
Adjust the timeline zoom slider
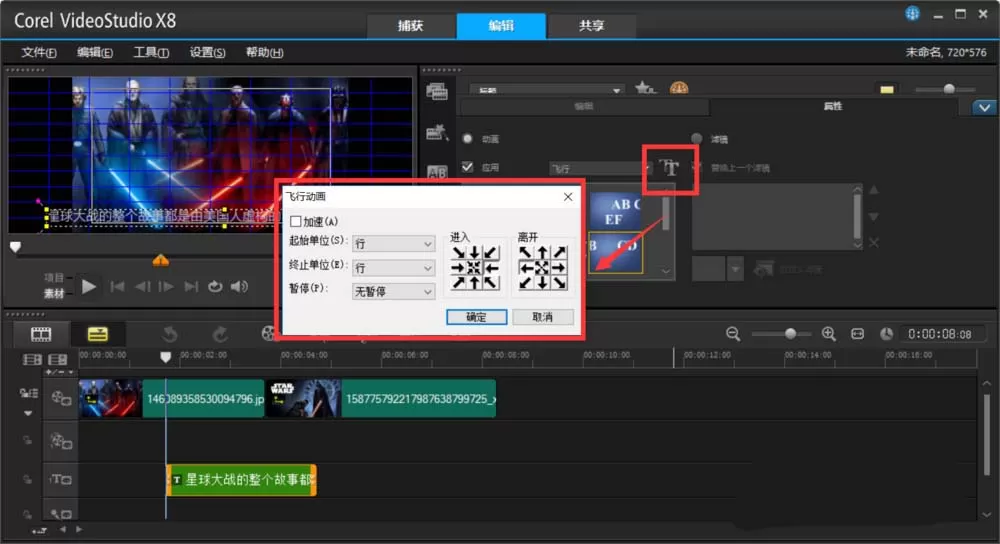(790, 334)
